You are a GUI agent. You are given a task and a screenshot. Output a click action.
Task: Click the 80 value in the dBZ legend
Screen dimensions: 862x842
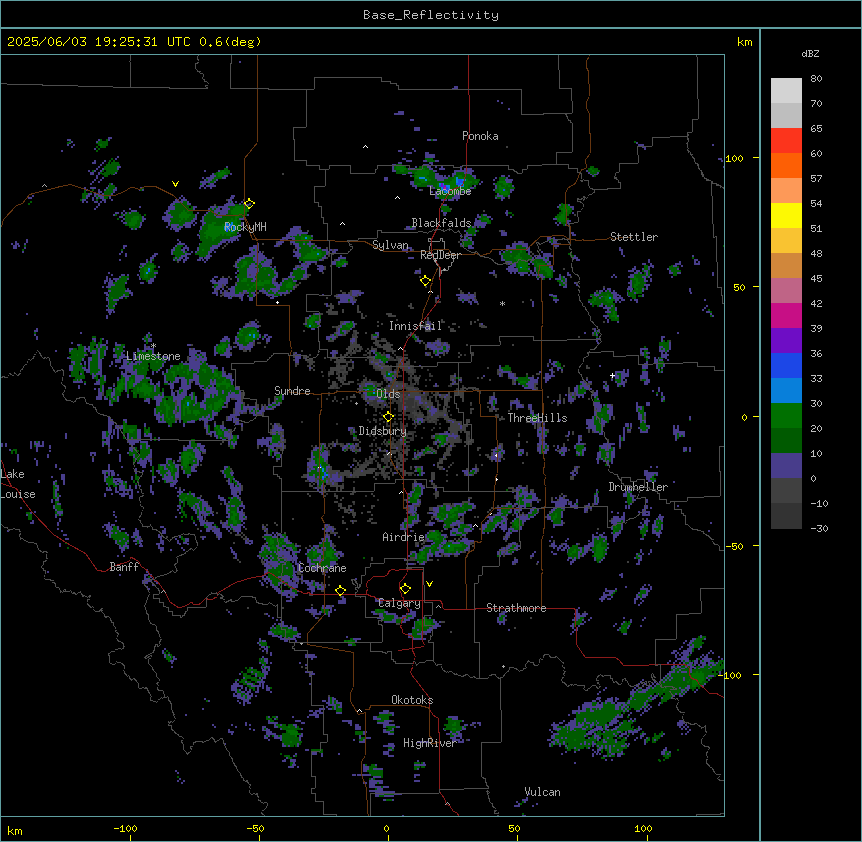[x=816, y=79]
